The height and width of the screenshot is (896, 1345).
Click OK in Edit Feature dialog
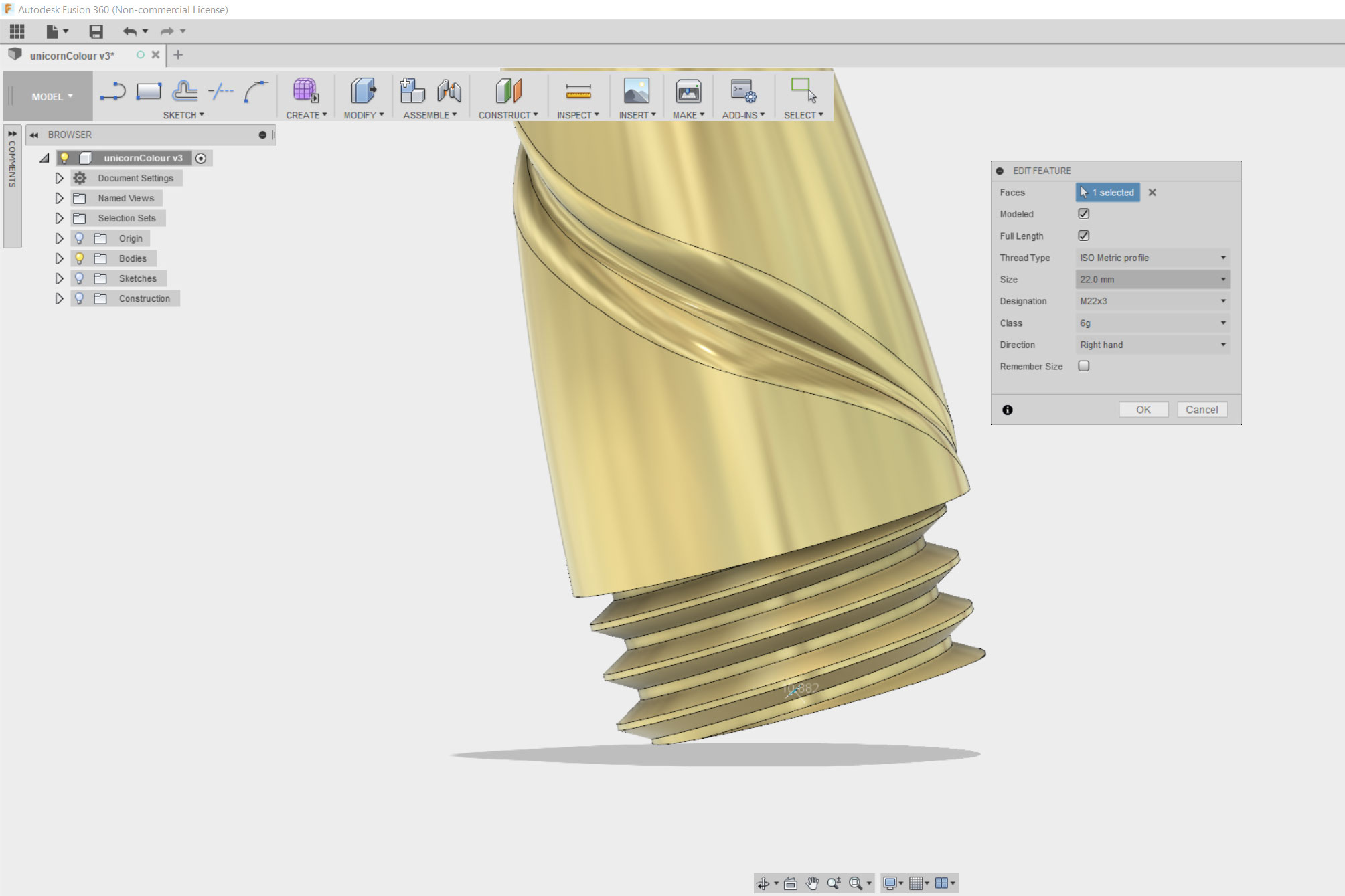click(x=1143, y=410)
